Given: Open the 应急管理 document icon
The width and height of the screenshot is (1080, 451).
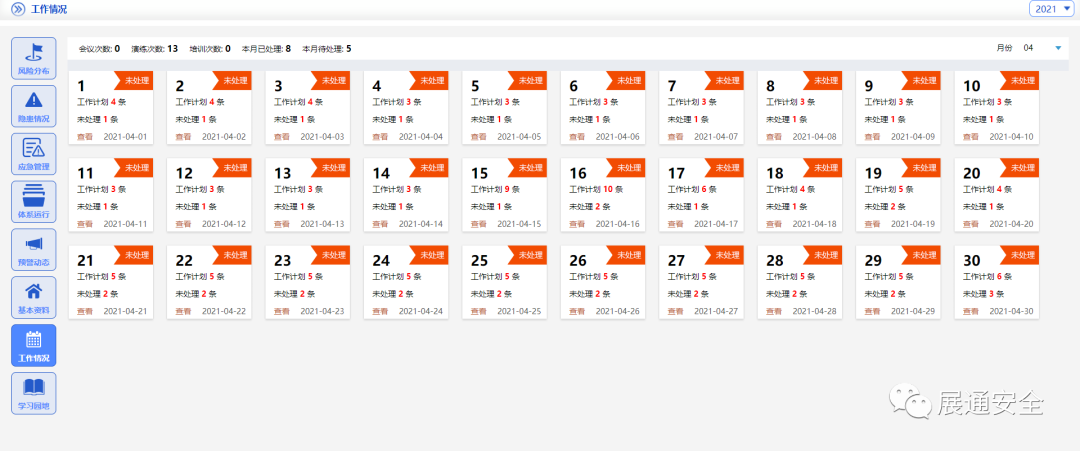Looking at the screenshot, I should [x=34, y=154].
